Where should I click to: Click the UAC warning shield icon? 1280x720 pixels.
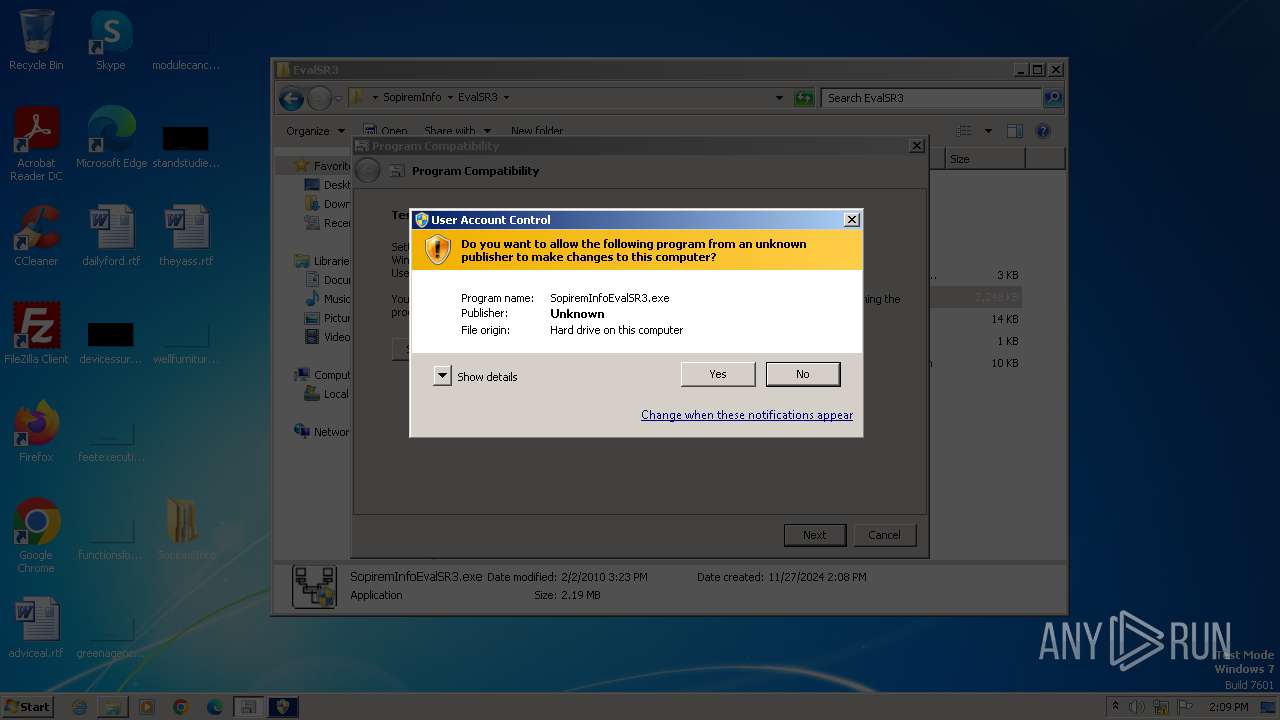(x=438, y=250)
